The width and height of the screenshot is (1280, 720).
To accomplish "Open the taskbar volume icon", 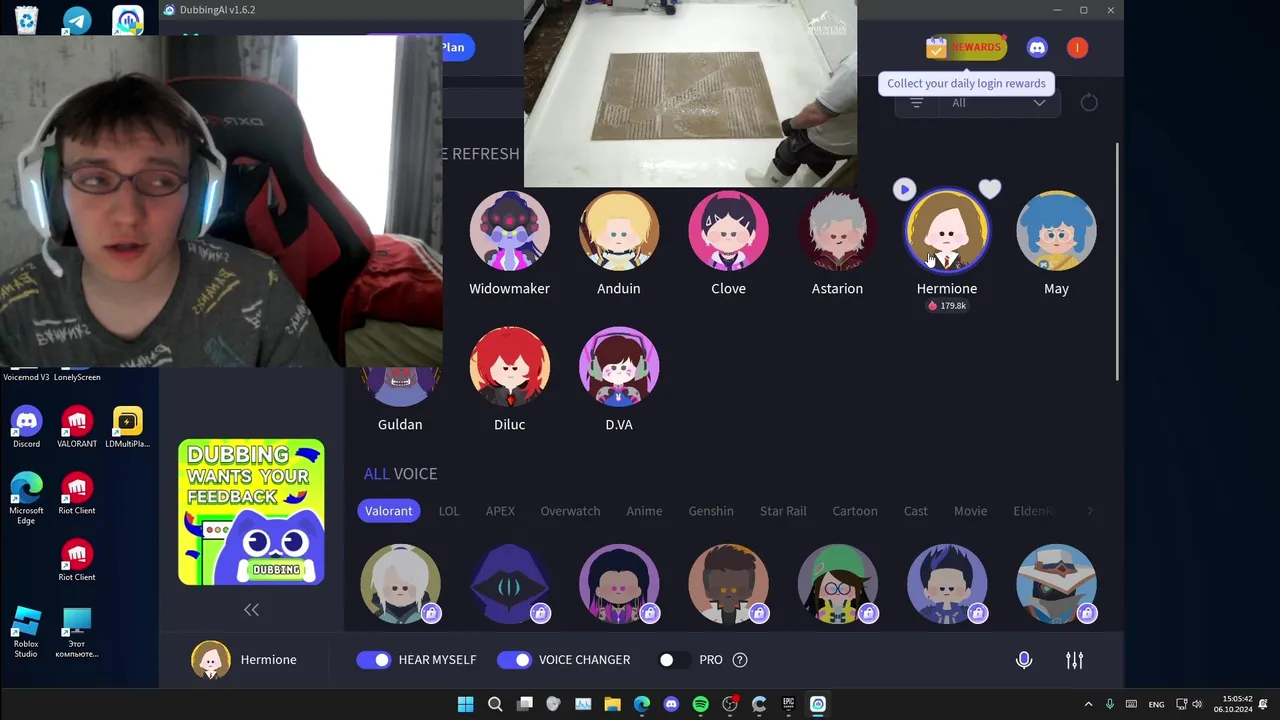I will pyautogui.click(x=1197, y=704).
